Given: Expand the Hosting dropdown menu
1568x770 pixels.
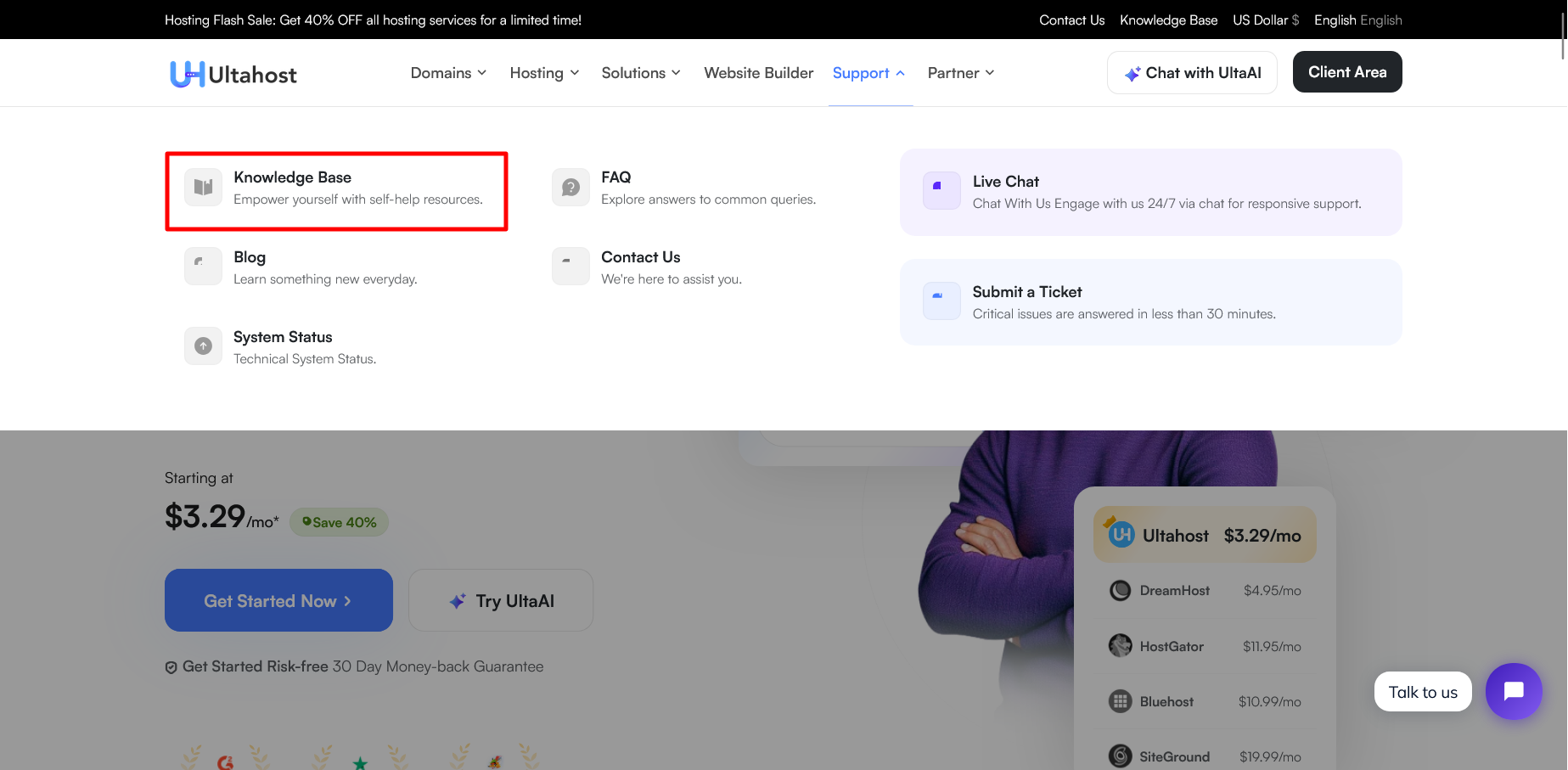Looking at the screenshot, I should tap(544, 73).
